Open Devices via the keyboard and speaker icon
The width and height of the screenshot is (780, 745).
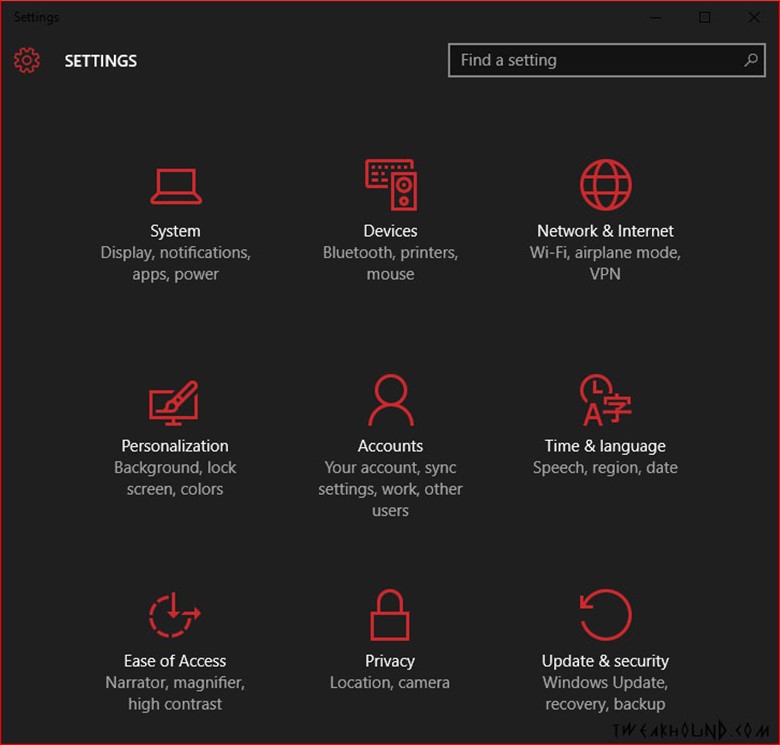click(x=390, y=185)
